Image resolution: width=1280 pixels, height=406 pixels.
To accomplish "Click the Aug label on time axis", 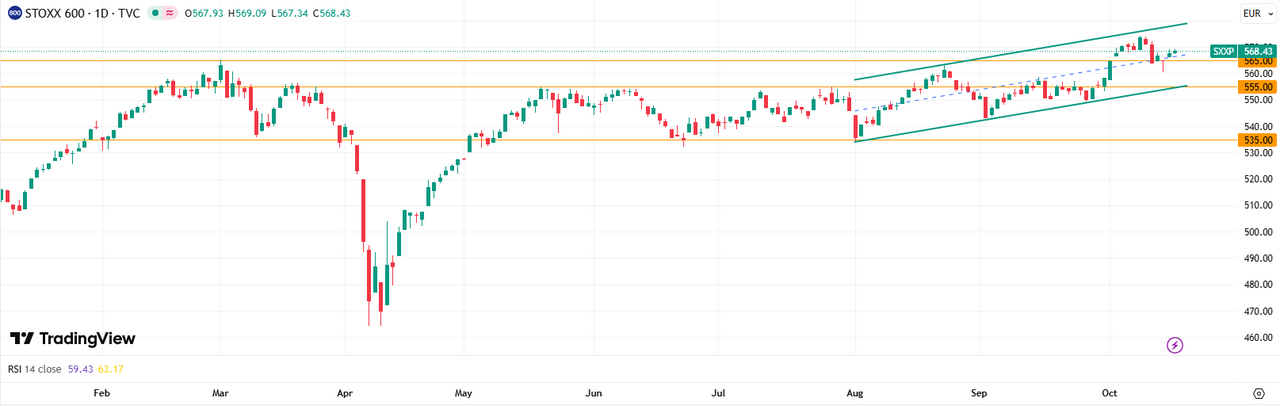I will (x=856, y=393).
